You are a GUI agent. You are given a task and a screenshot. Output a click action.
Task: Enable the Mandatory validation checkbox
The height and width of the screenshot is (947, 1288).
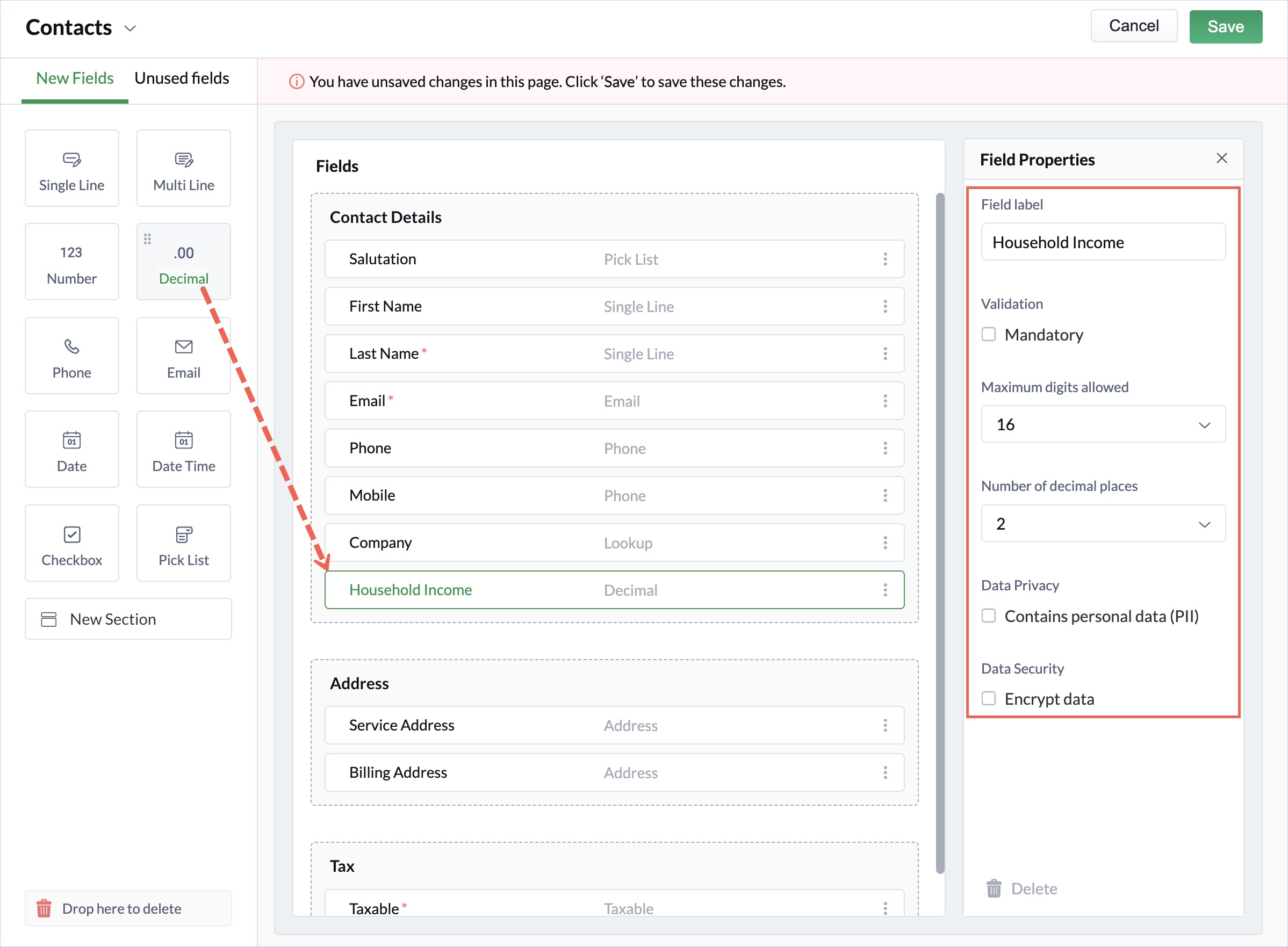[x=989, y=334]
